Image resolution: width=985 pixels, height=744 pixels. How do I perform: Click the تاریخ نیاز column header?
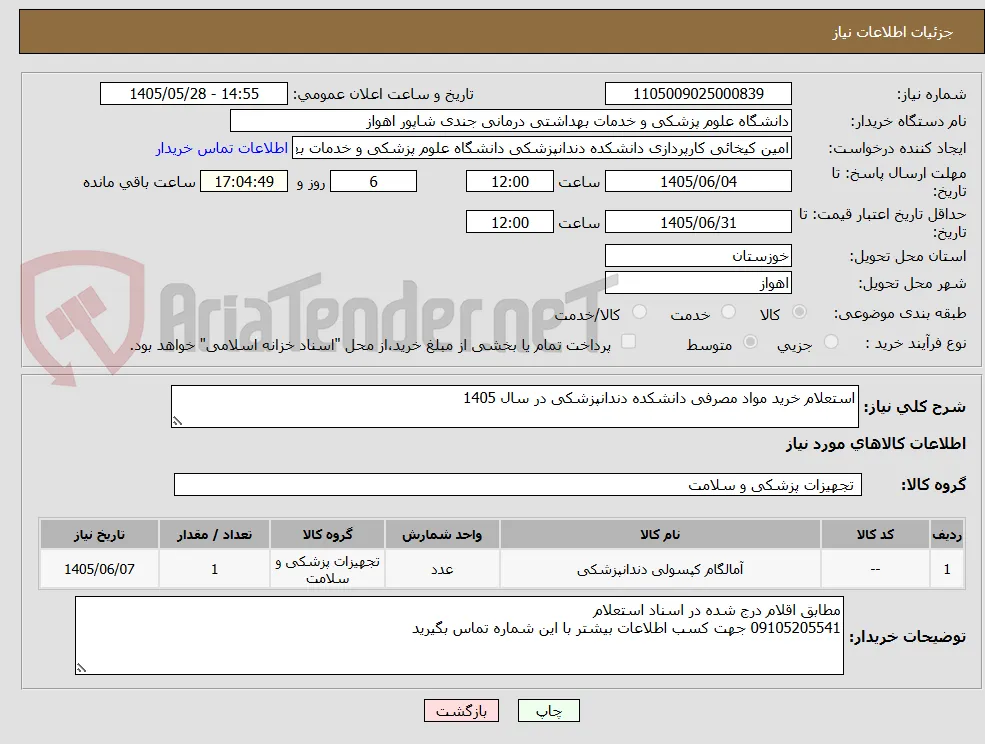[x=99, y=534]
